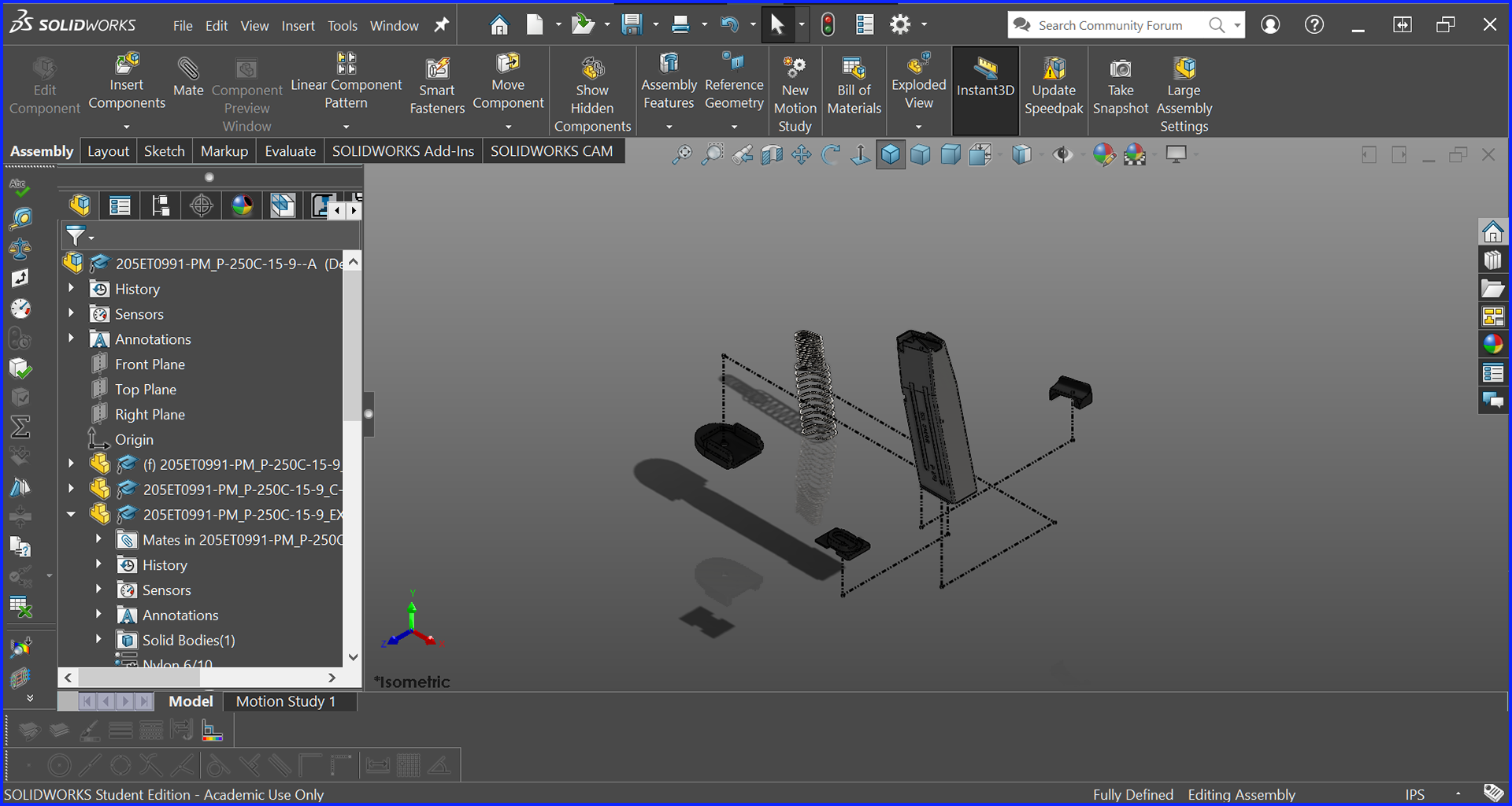Open the user login account button
Viewport: 1512px width, 806px height.
(1270, 25)
